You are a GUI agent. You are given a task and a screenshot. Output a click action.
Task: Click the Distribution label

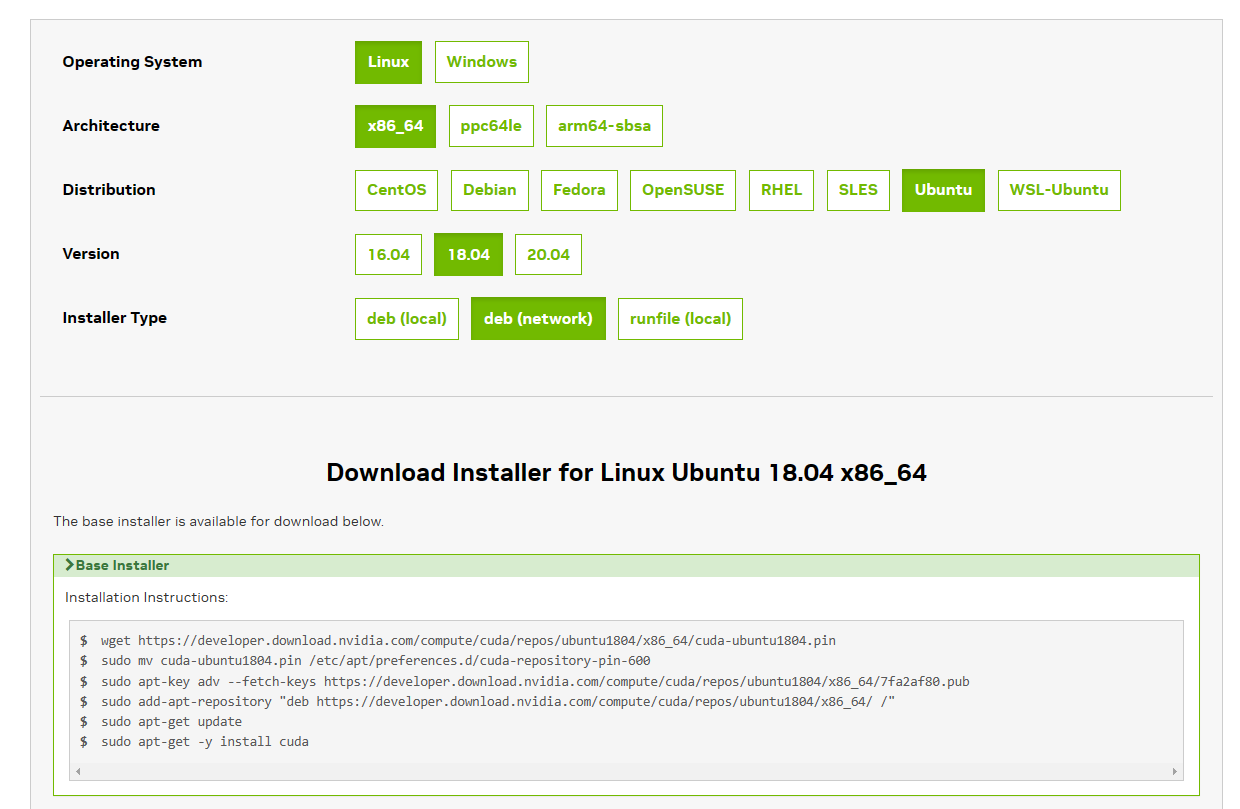click(x=109, y=190)
